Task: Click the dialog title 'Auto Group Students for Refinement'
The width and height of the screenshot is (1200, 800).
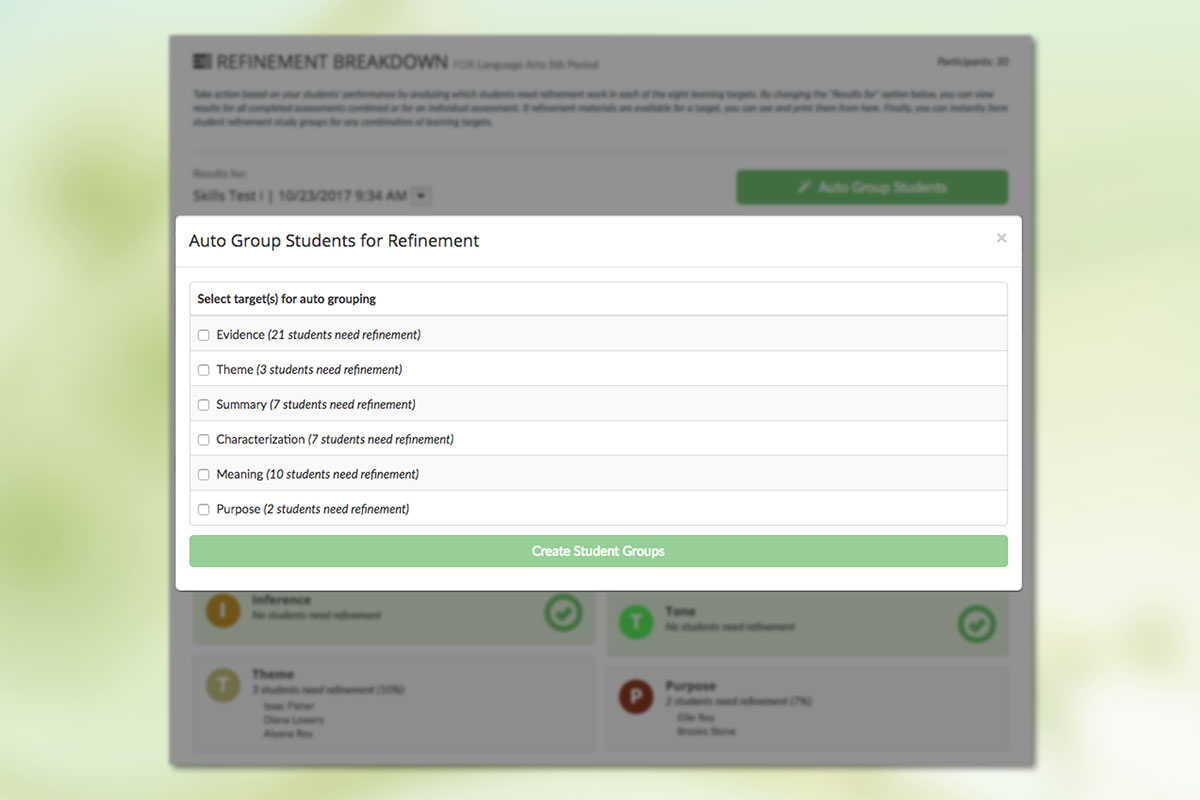Action: tap(334, 241)
